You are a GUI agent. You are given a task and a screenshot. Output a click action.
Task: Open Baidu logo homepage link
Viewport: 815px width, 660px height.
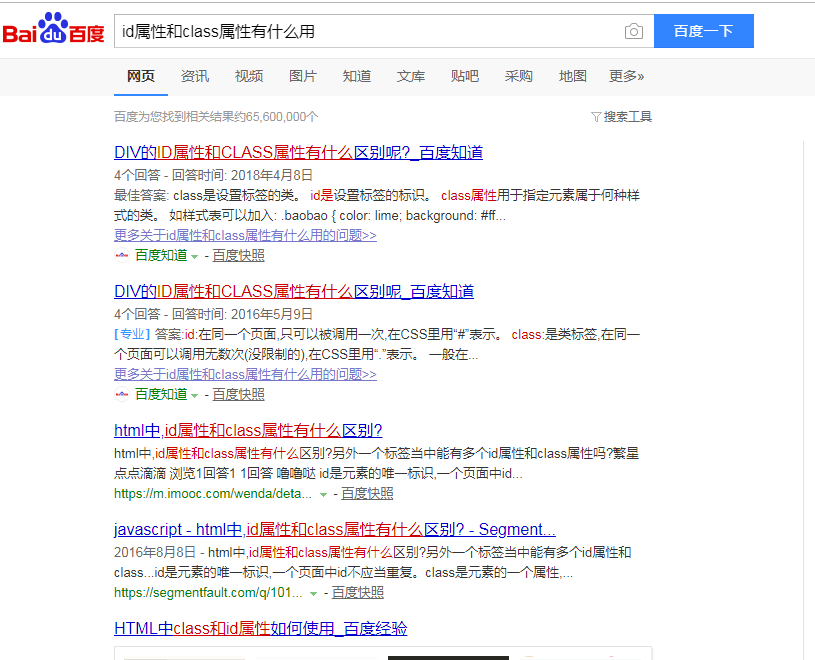point(53,30)
